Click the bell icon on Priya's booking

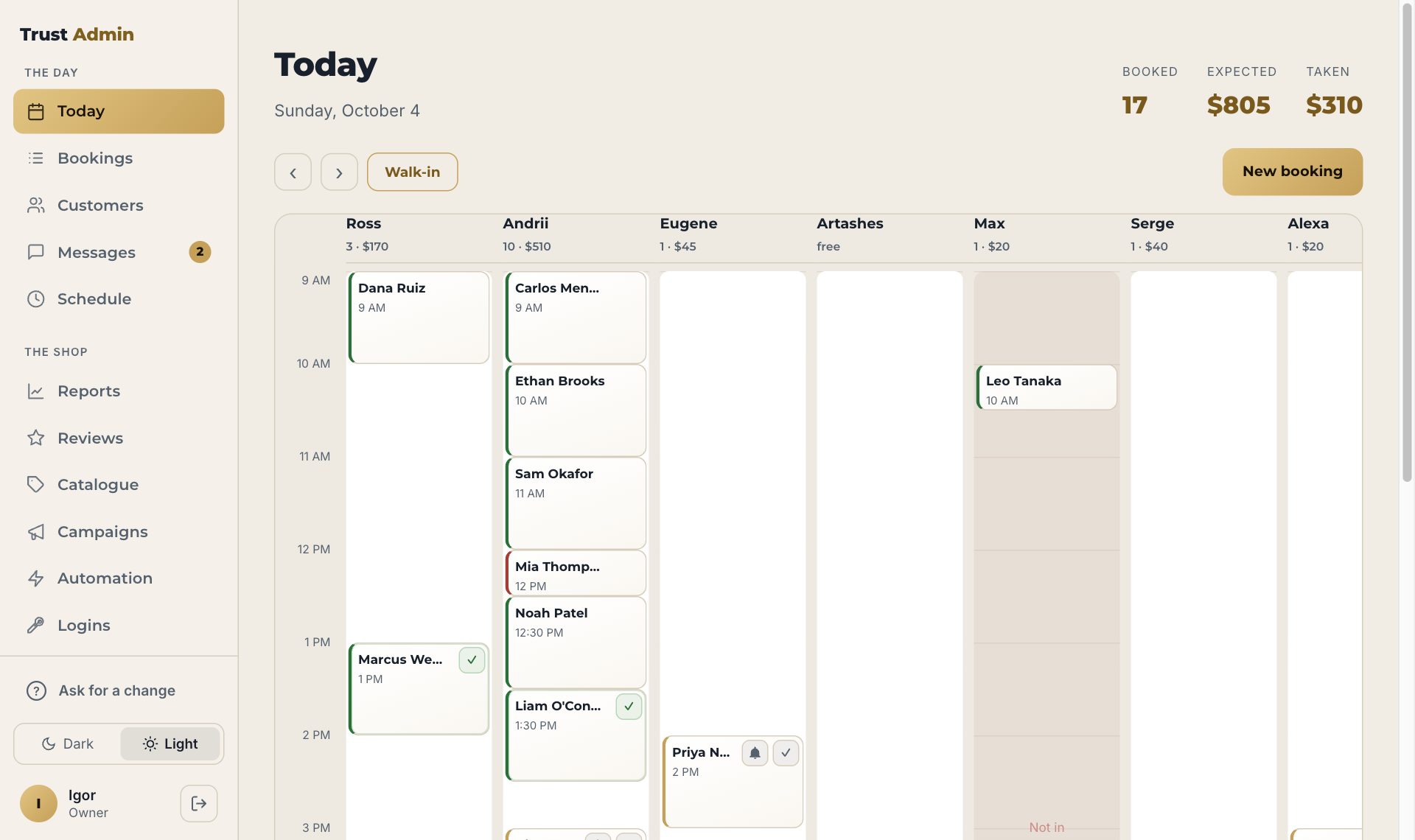click(755, 753)
